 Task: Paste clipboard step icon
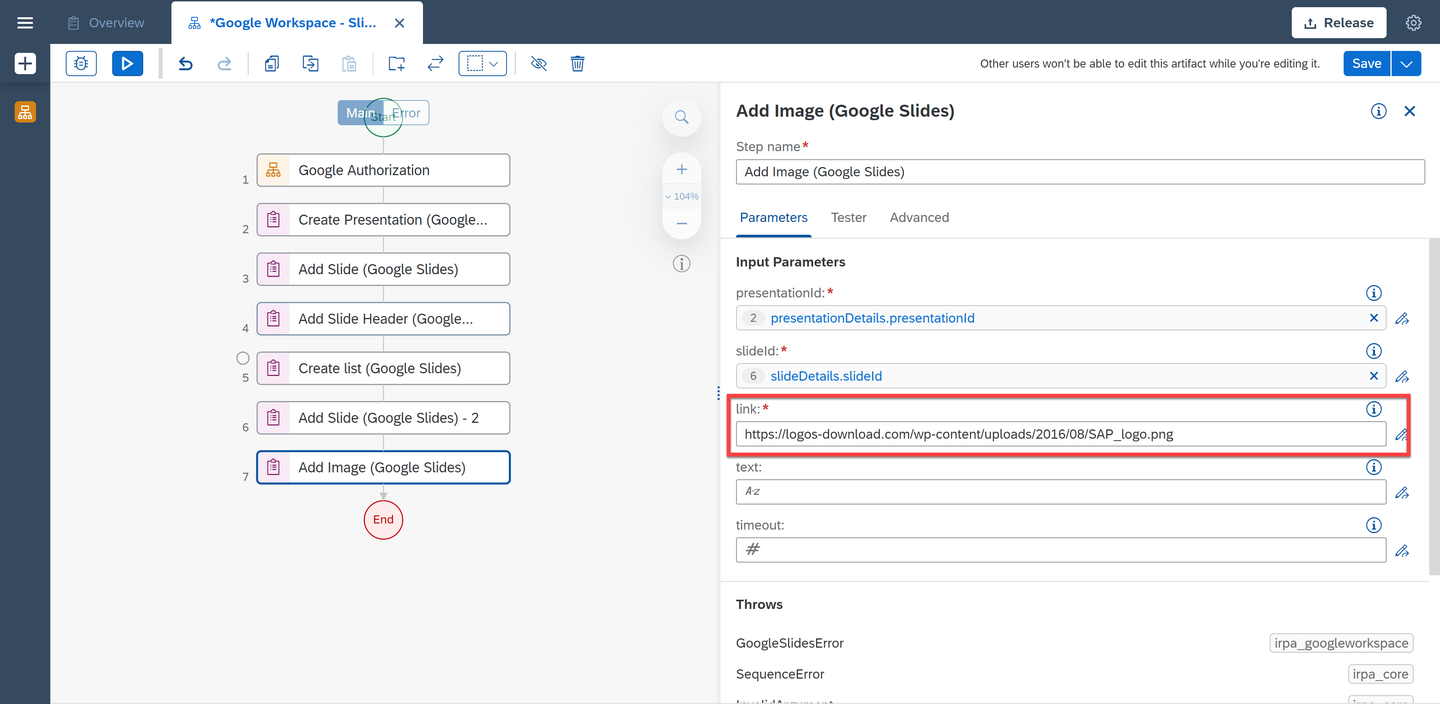coord(349,64)
